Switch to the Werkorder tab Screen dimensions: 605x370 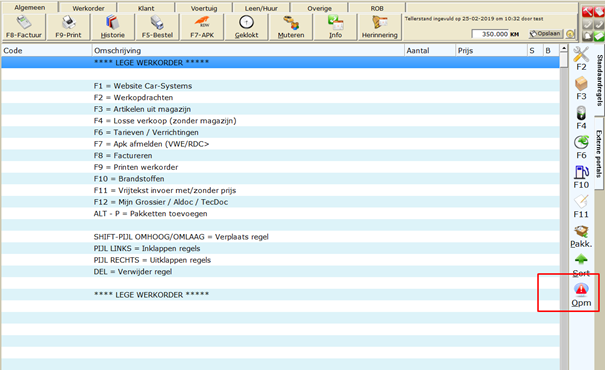tap(88, 8)
